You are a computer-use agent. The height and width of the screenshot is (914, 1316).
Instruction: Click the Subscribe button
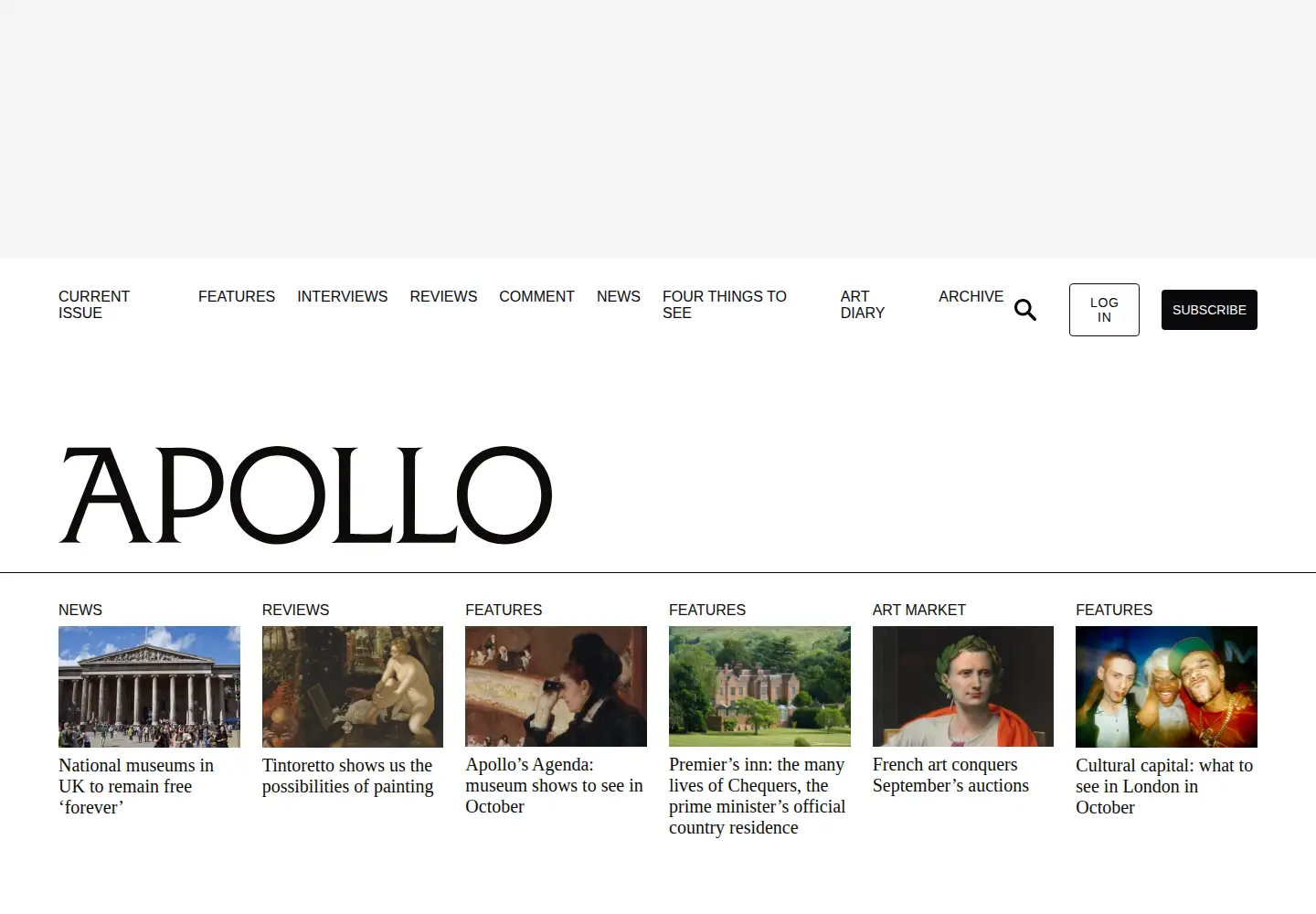1209,310
